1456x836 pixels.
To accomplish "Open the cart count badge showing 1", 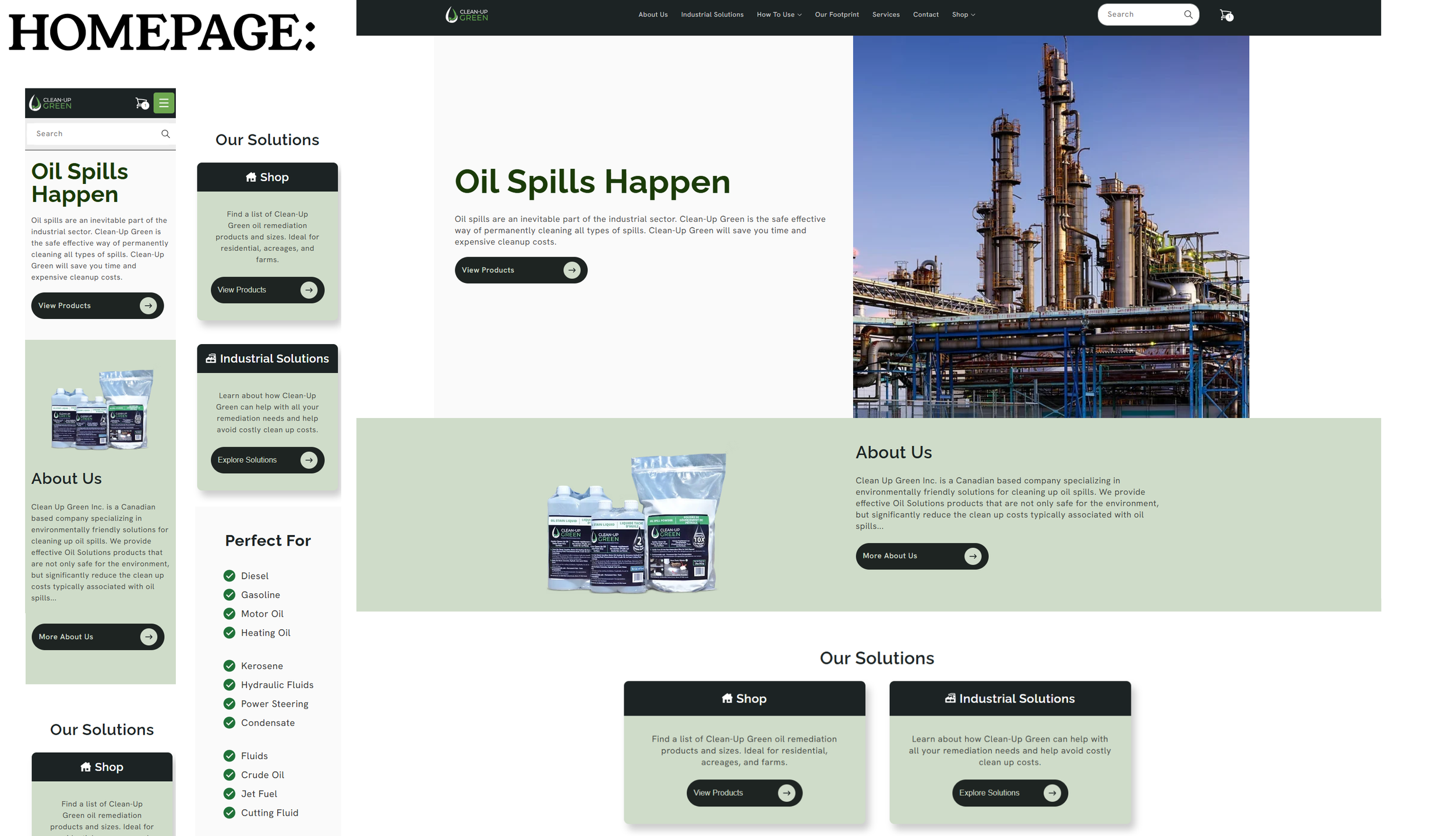I will click(1229, 18).
